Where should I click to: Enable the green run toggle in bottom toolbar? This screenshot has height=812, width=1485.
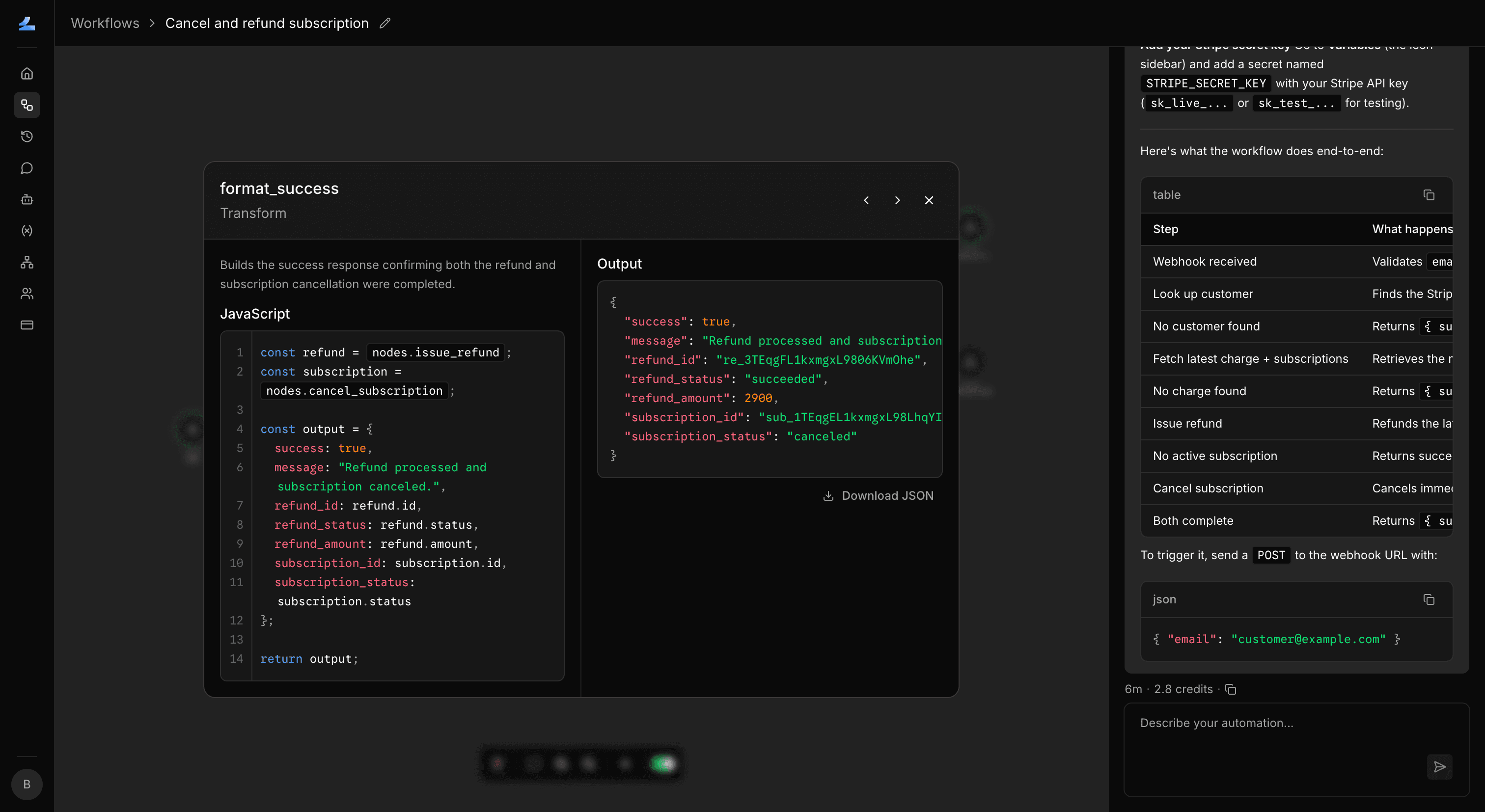[x=663, y=762]
